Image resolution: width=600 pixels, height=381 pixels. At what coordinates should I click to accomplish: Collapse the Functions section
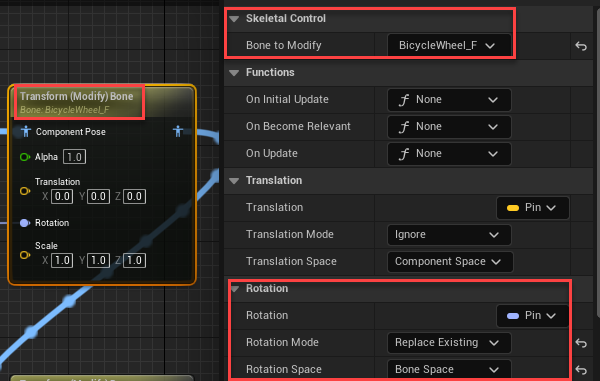point(234,73)
